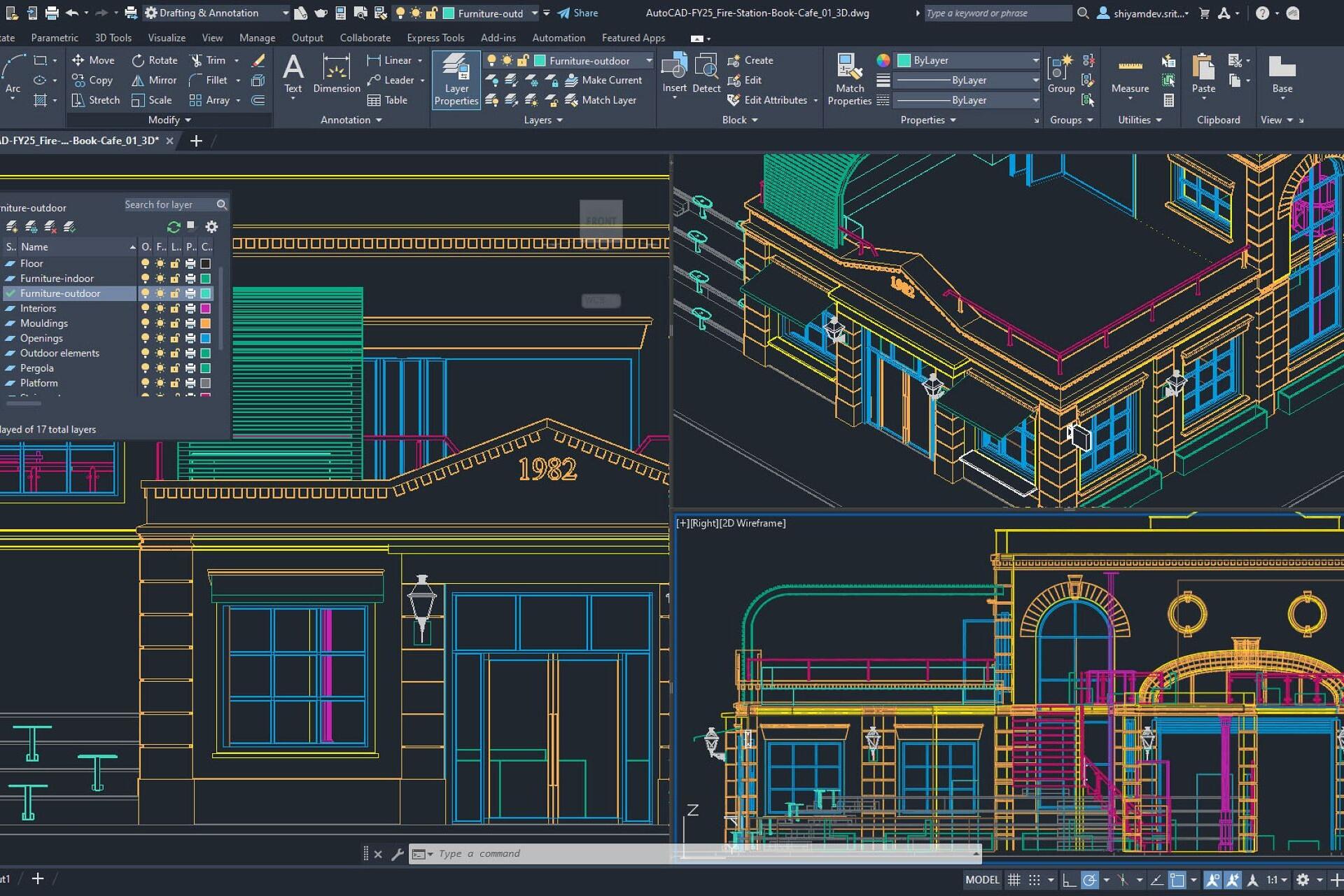Switch to the Parametric ribbon tab
This screenshot has width=1344, height=896.
pyautogui.click(x=55, y=38)
